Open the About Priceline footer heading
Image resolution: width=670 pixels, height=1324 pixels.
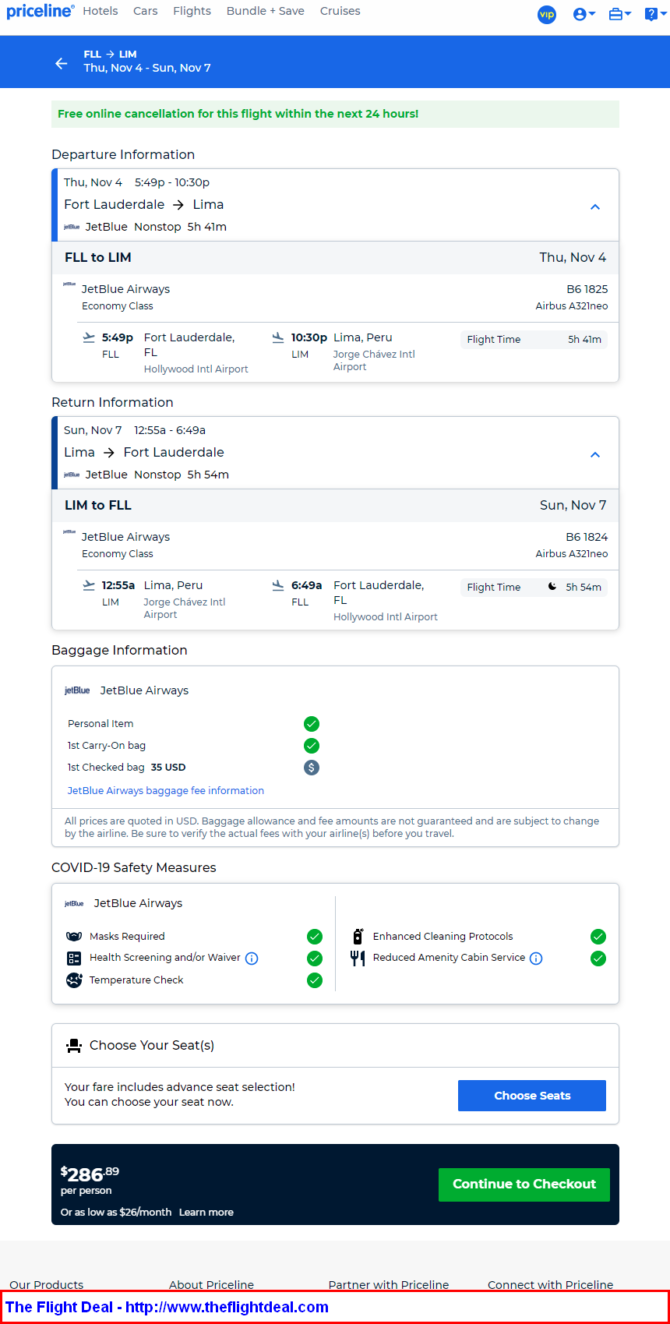coord(211,1285)
